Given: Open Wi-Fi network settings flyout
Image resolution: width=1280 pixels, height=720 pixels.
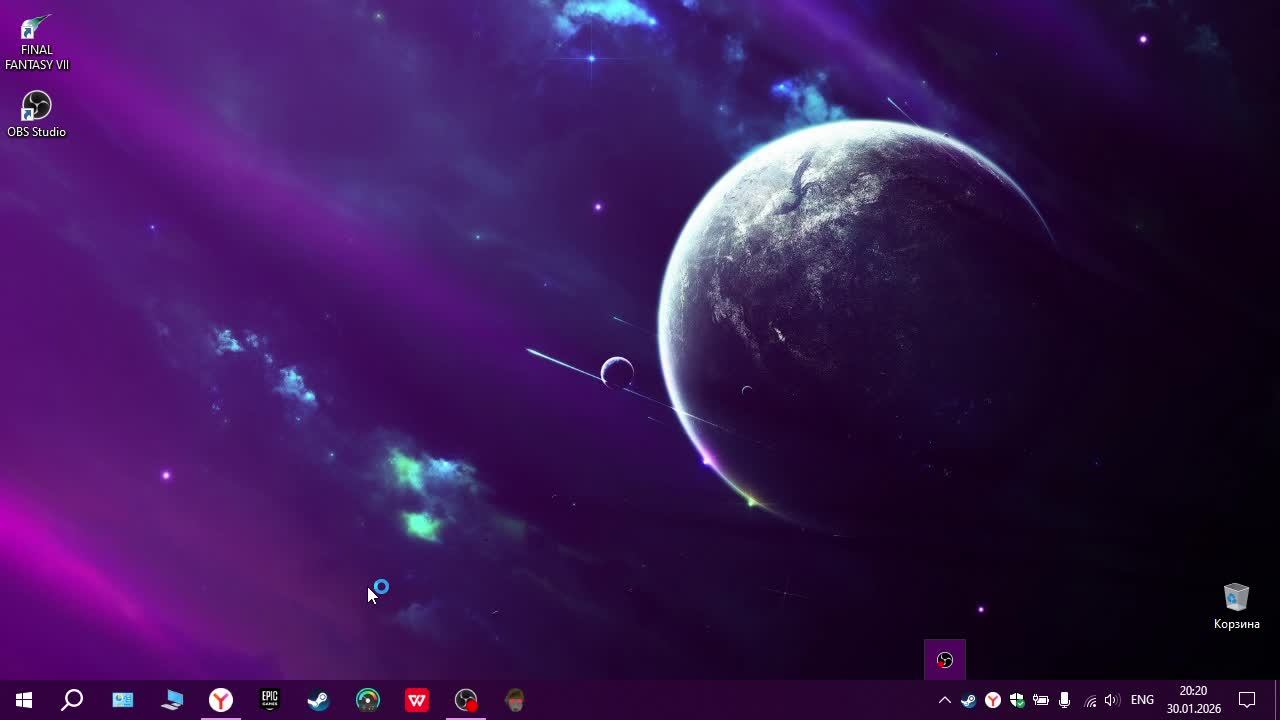Looking at the screenshot, I should click(x=1090, y=700).
